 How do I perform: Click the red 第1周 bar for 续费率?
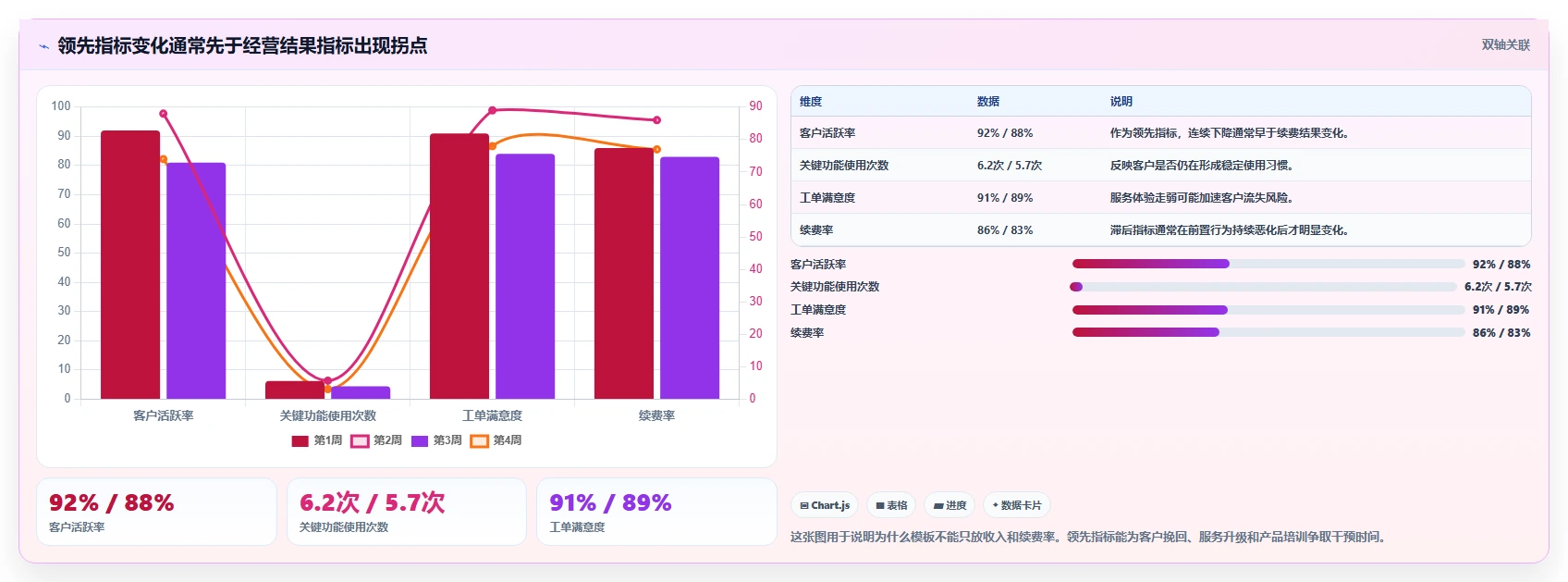pos(624,274)
